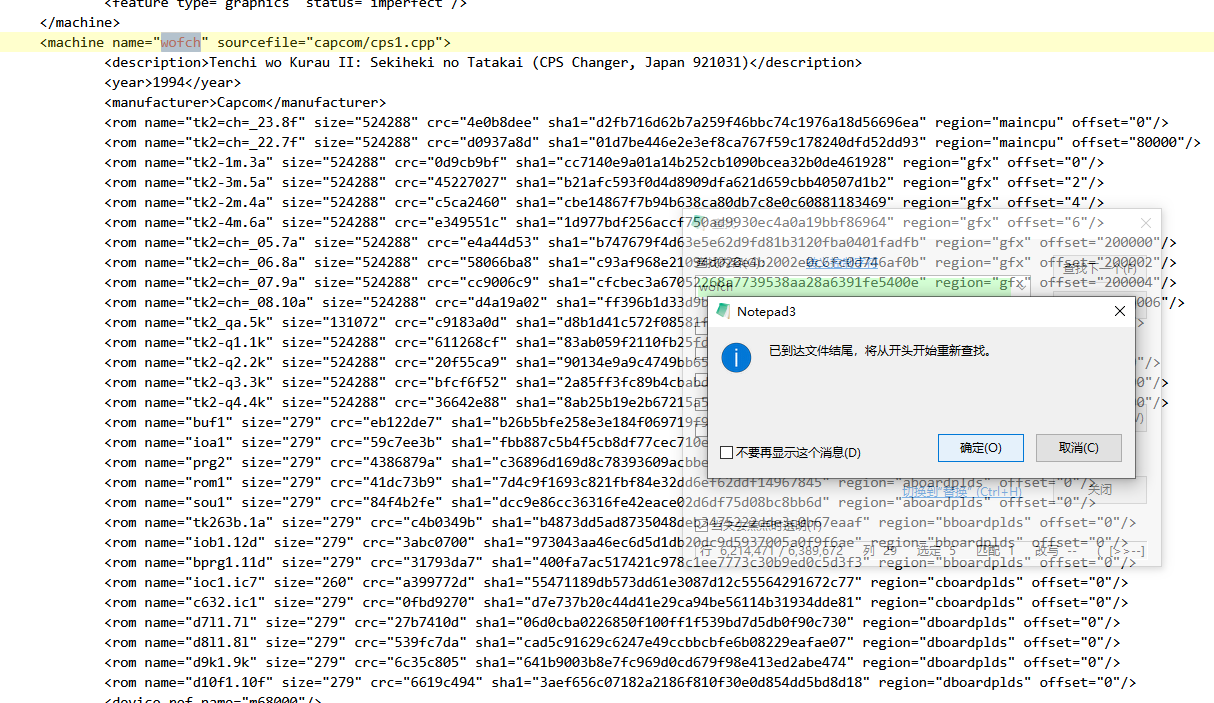This screenshot has height=703, width=1214.
Task: Click the closing </machine> tag line
Action: click(x=80, y=22)
